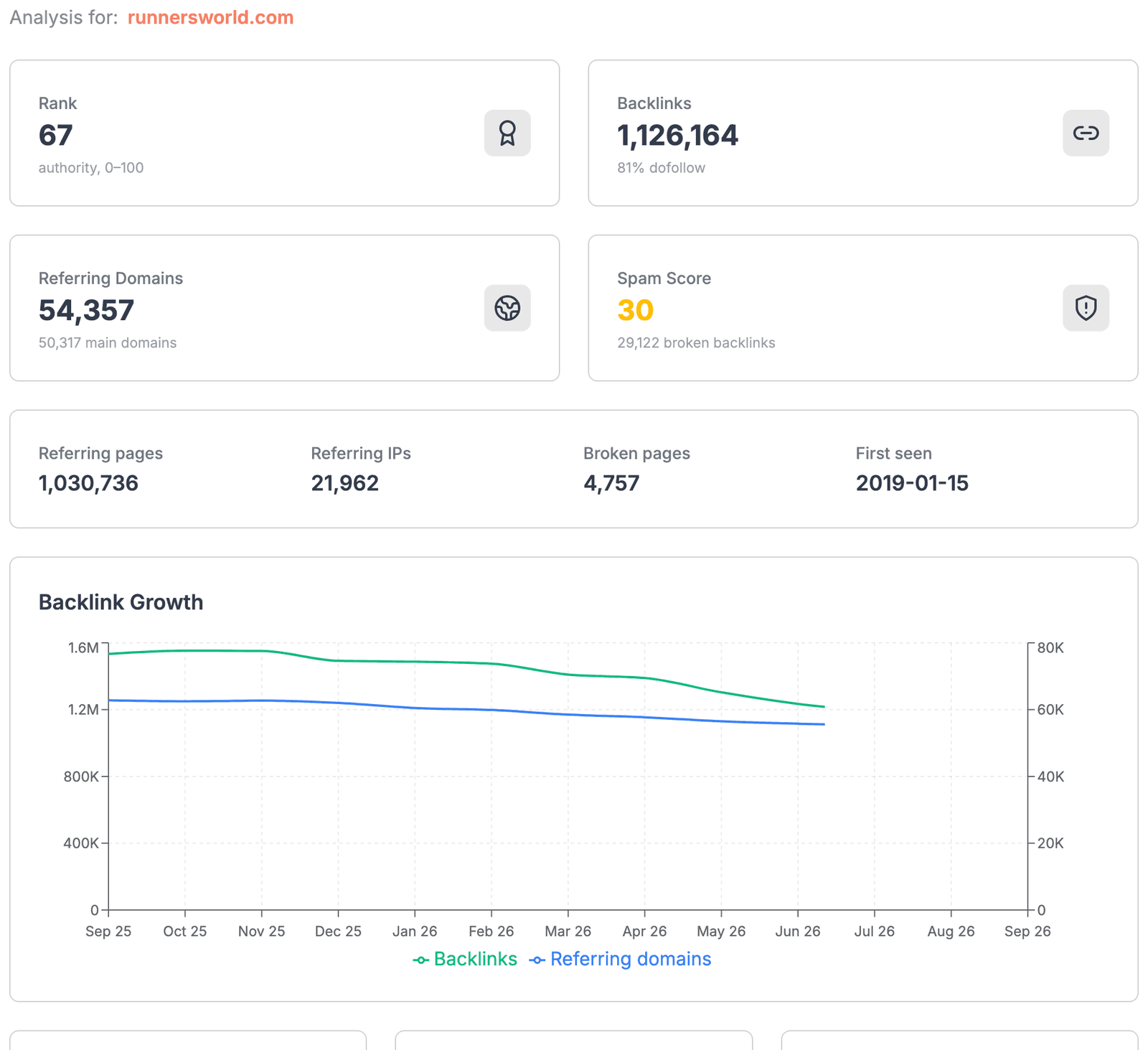Open the runnersworld.com domain link
This screenshot has height=1050, width=1148.
pos(210,17)
